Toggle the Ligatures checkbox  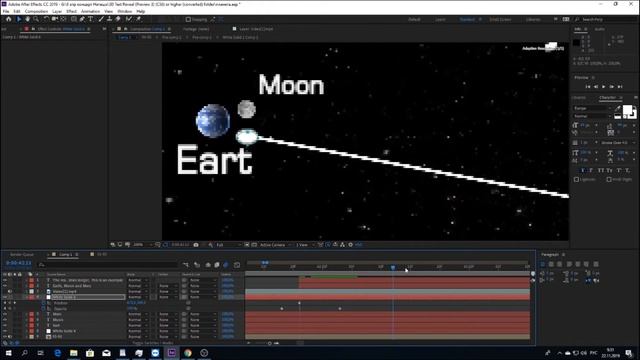(576, 179)
